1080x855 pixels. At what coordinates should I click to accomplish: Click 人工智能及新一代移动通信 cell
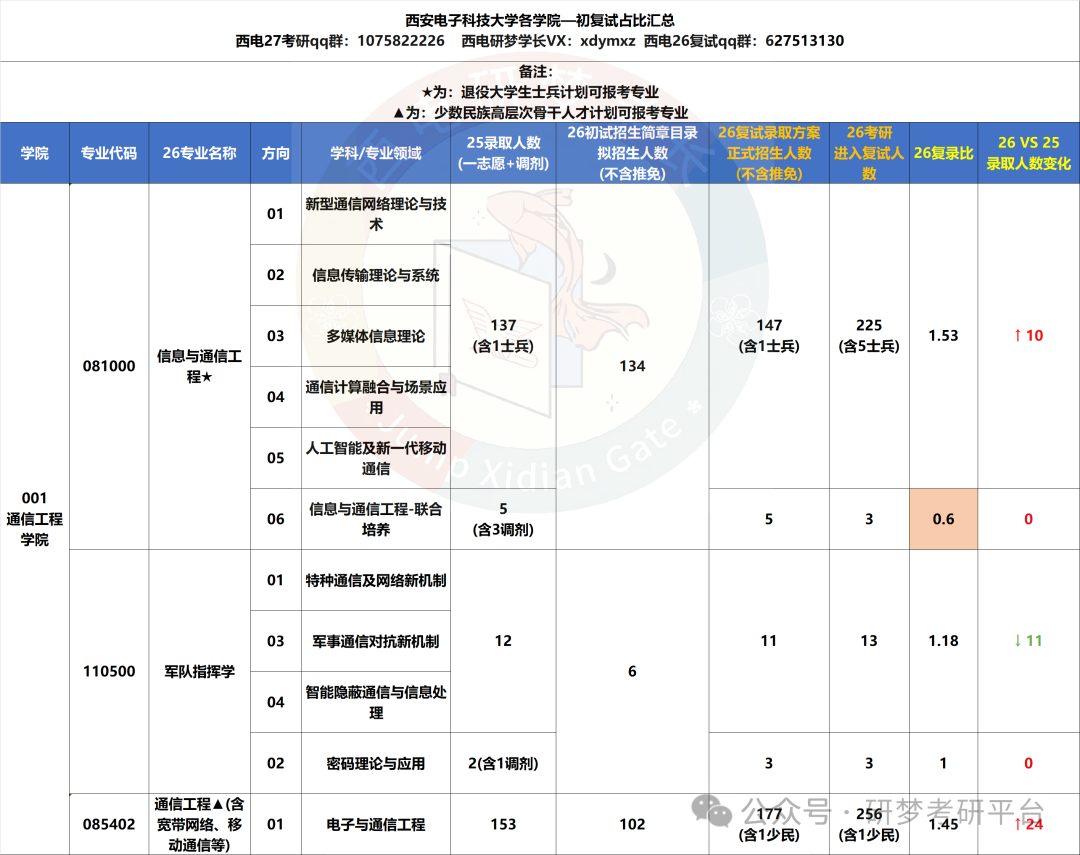[x=375, y=458]
